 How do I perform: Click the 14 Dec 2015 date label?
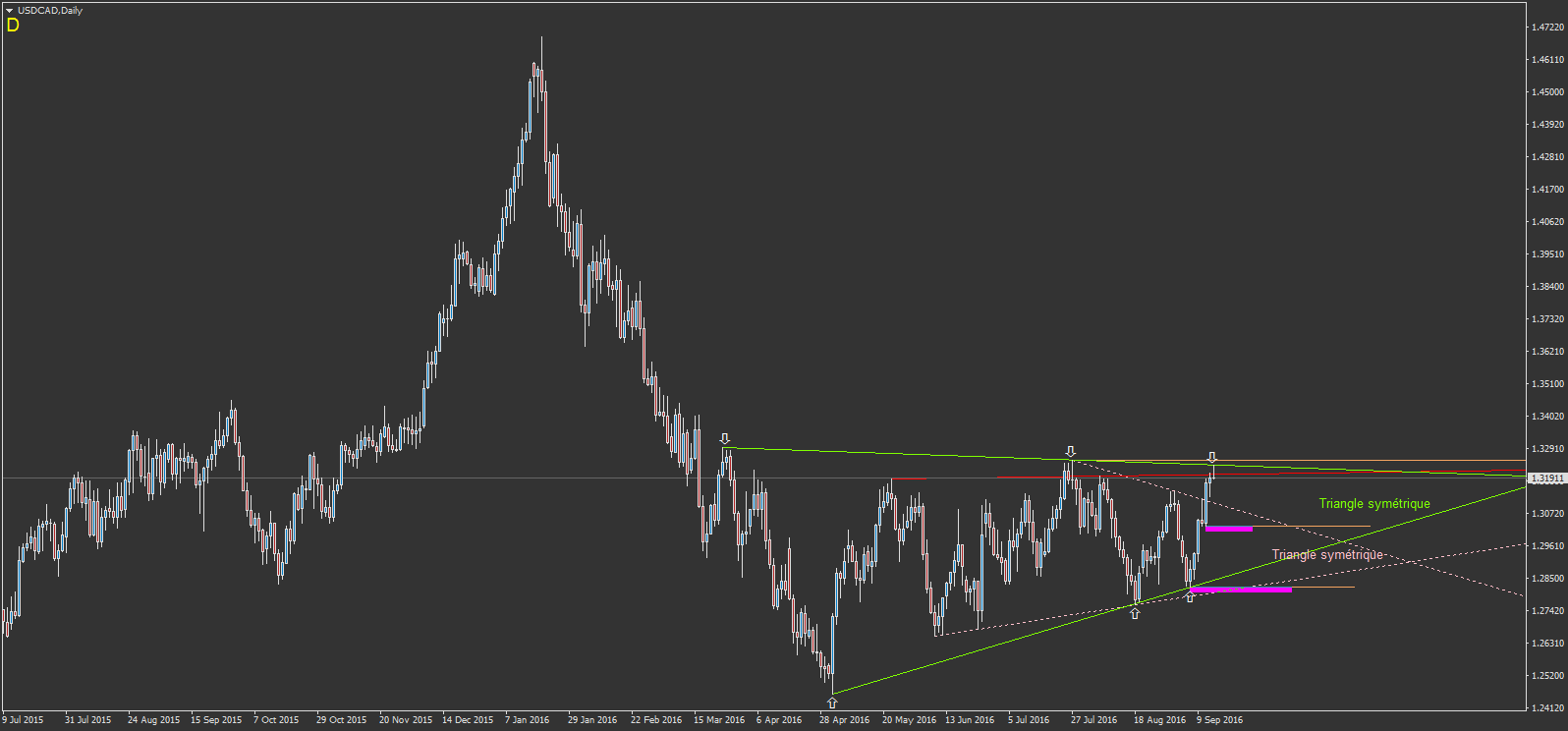pyautogui.click(x=468, y=720)
